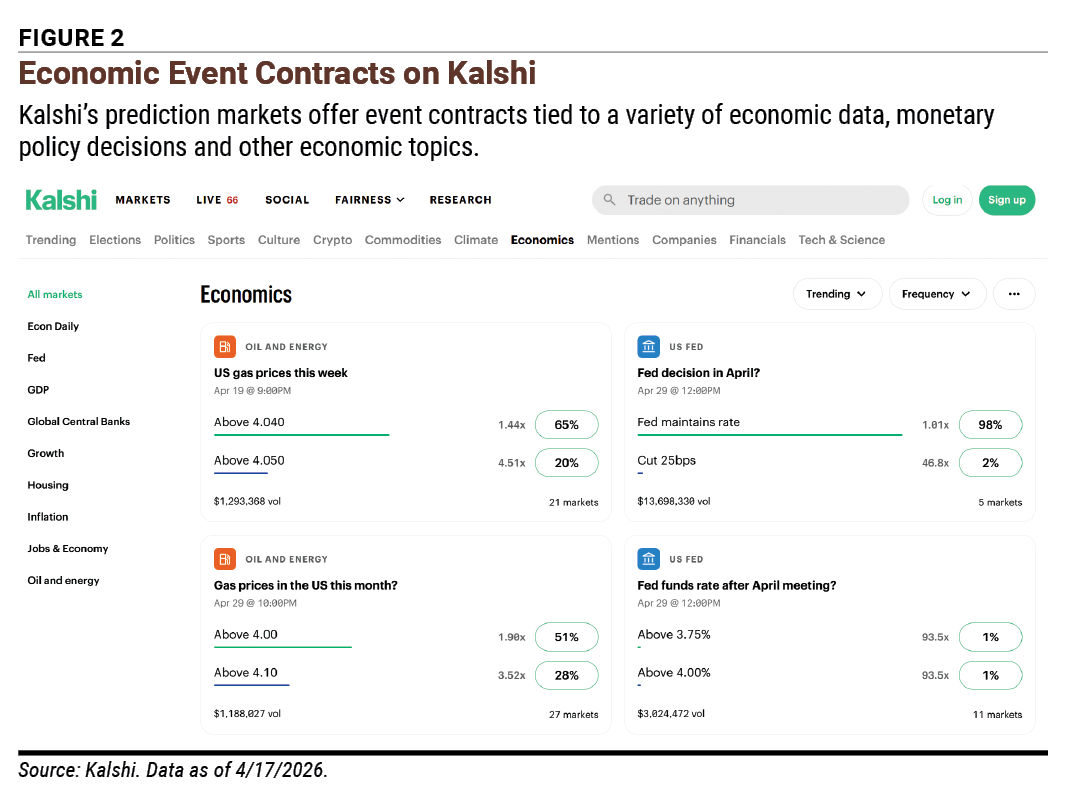
Task: Click the search magnifier icon
Action: pos(609,200)
